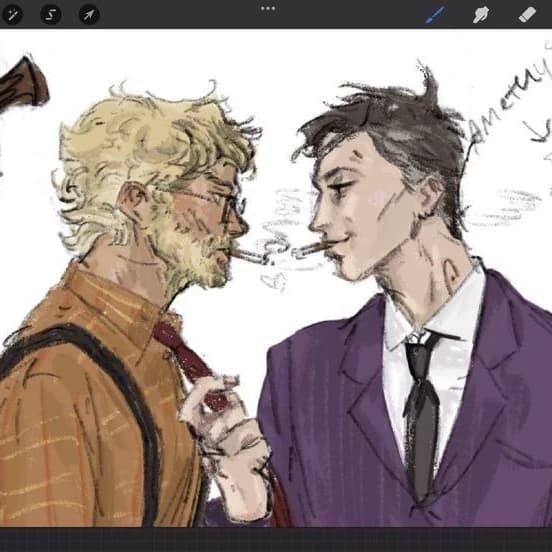The height and width of the screenshot is (552, 552).
Task: Activate the Selection tool (S icon)
Action: coord(51,15)
